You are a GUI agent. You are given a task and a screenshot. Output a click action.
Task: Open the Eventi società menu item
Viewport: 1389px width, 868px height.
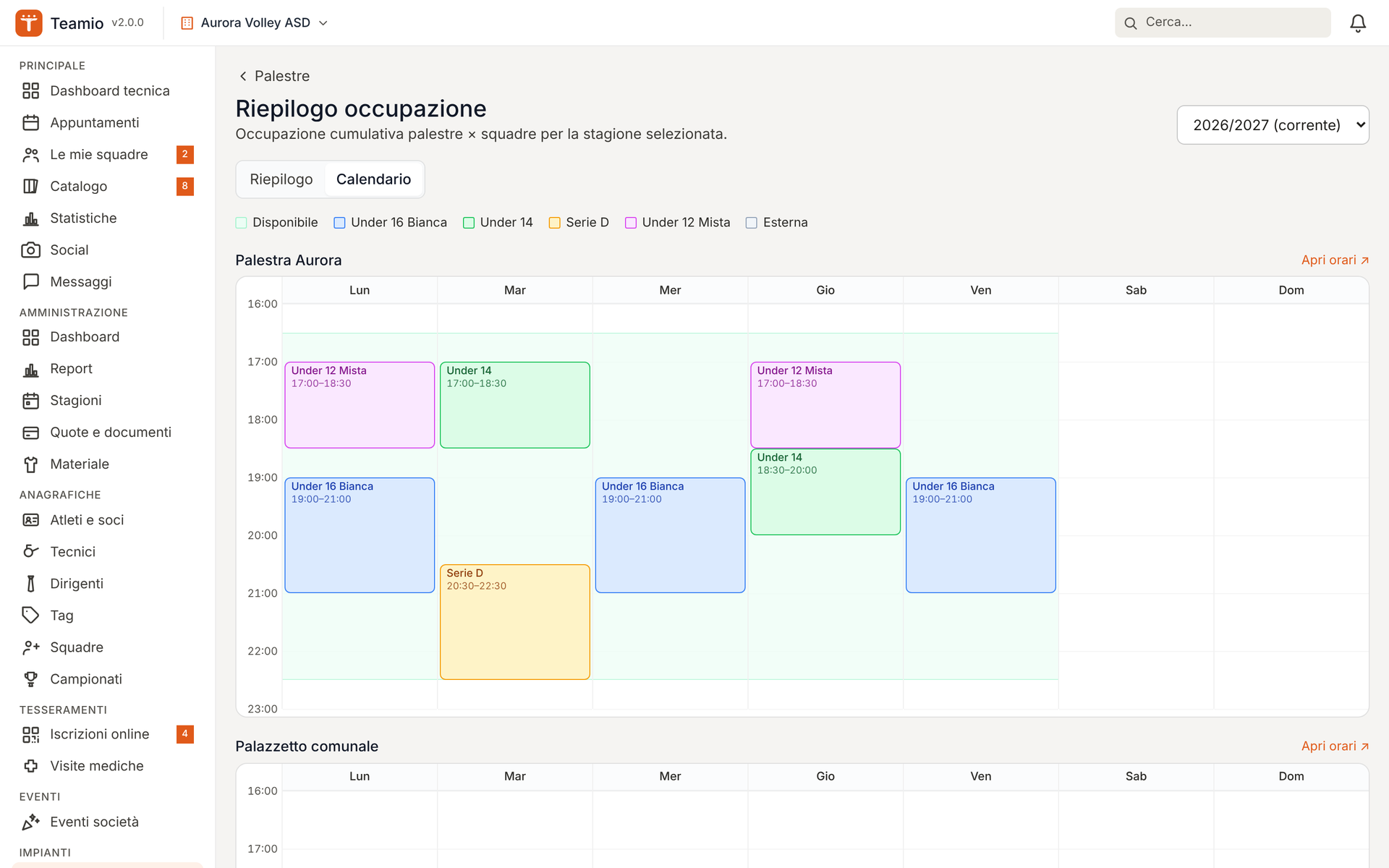108,822
